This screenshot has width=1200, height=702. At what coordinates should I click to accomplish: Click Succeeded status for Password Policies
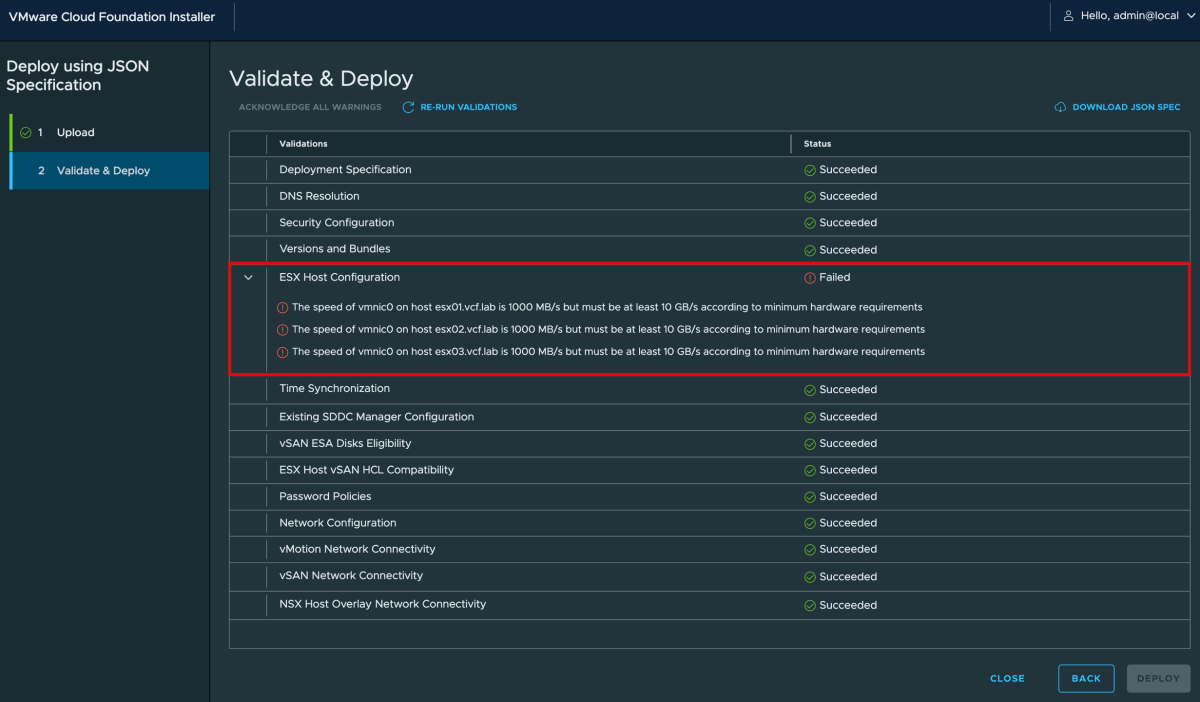848,497
